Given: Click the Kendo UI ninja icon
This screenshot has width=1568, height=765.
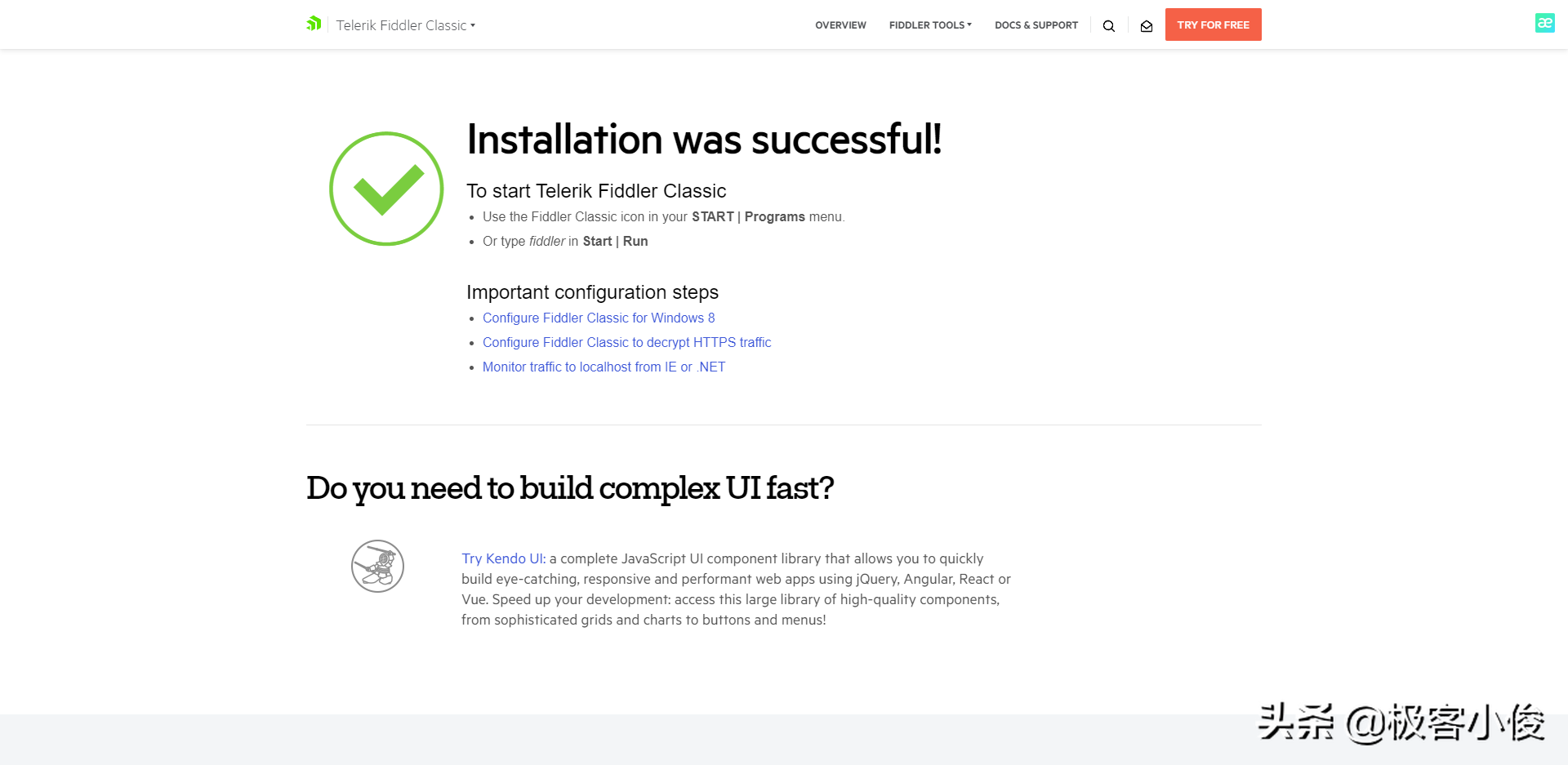Looking at the screenshot, I should click(377, 566).
